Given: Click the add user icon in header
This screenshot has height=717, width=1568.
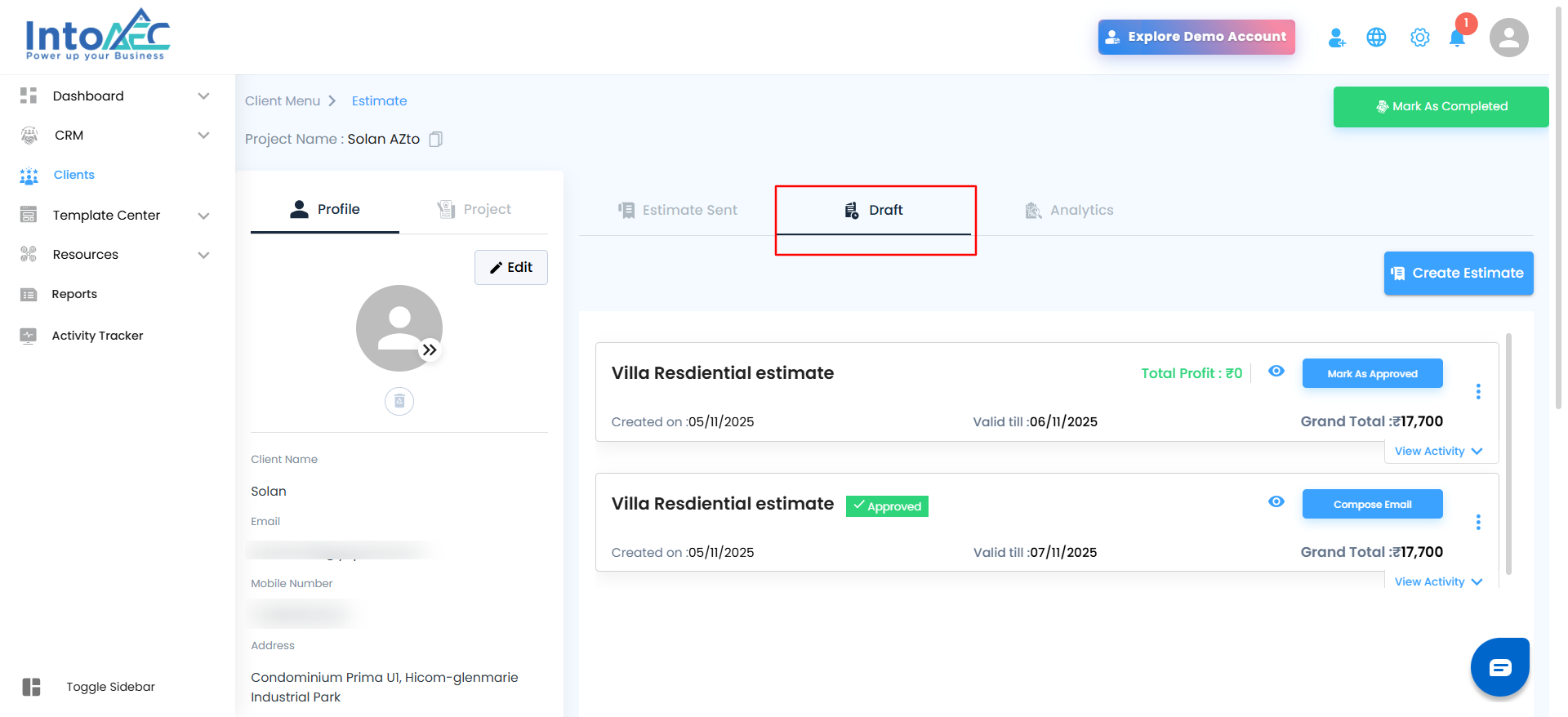Looking at the screenshot, I should click(1337, 38).
